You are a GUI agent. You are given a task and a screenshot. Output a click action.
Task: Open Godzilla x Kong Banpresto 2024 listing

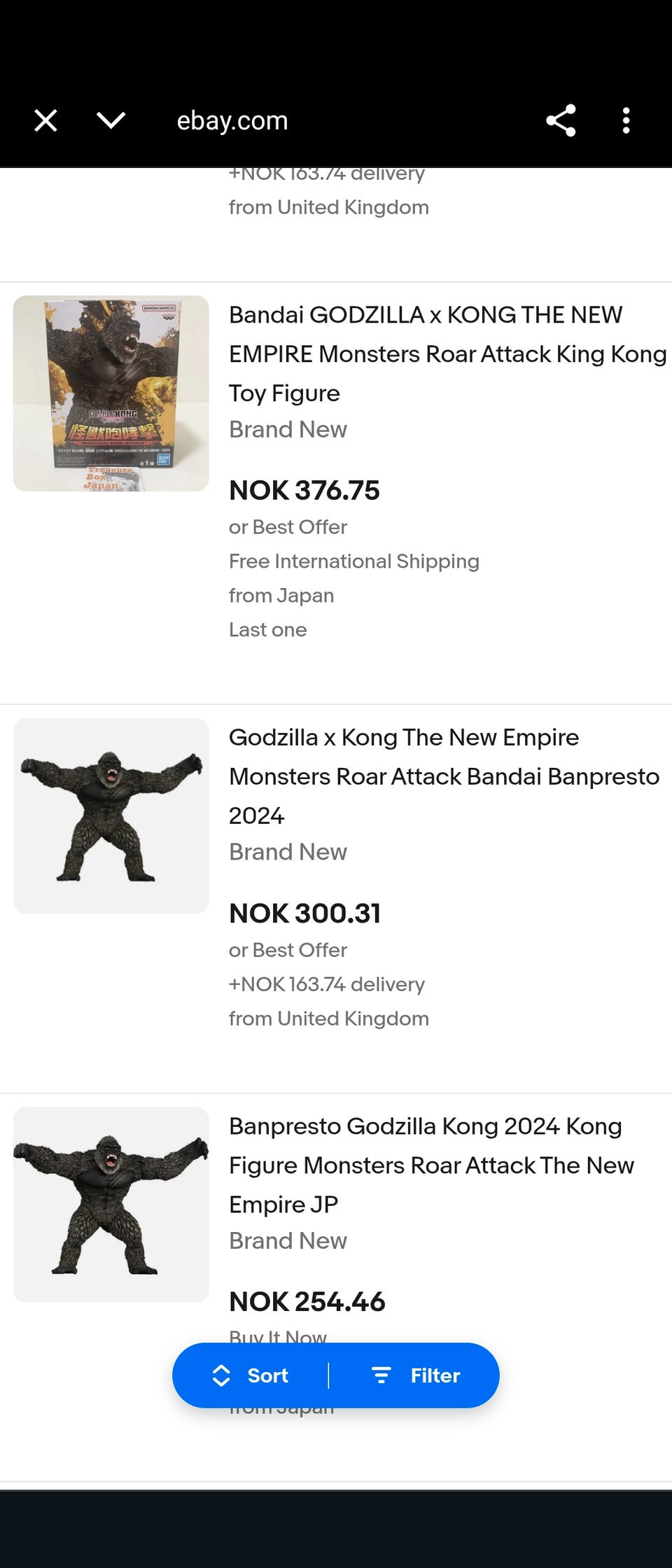tap(444, 776)
